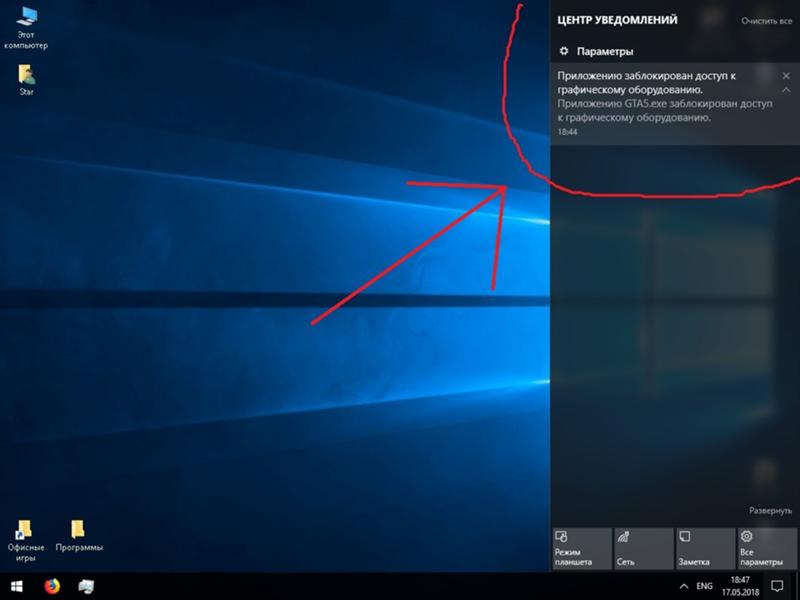Viewport: 800px width, 600px height.
Task: Open the GTA5.exe blocked access notification text
Action: click(x=664, y=110)
